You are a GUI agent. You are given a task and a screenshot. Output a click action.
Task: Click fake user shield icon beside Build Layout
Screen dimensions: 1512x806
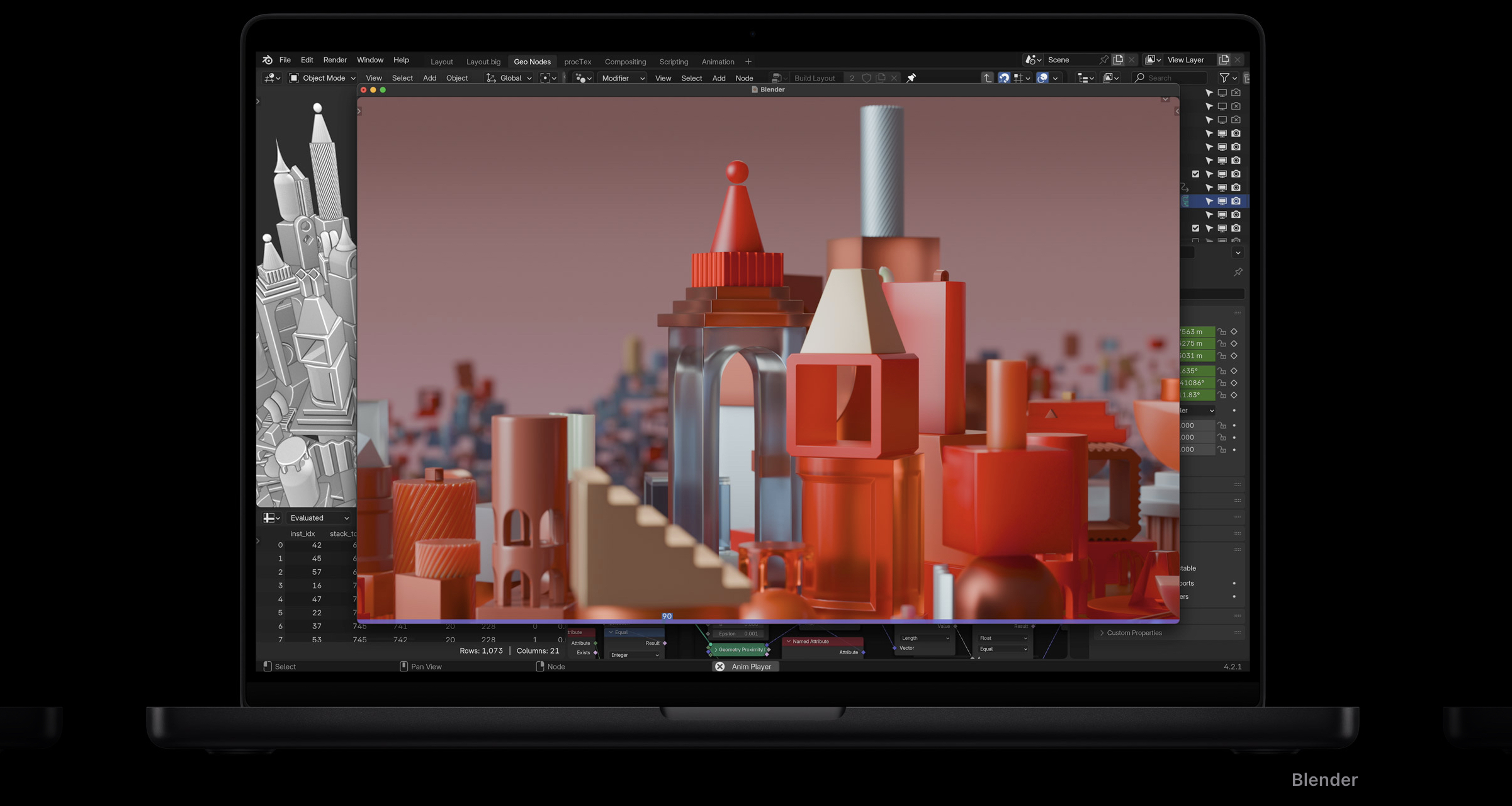click(x=867, y=78)
